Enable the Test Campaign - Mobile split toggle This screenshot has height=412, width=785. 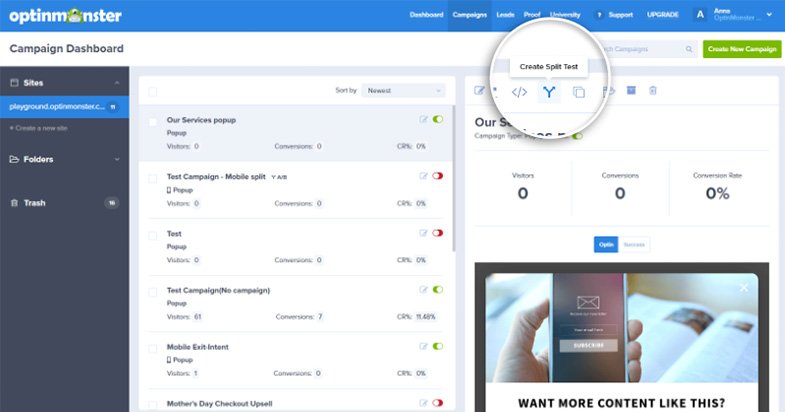point(438,176)
